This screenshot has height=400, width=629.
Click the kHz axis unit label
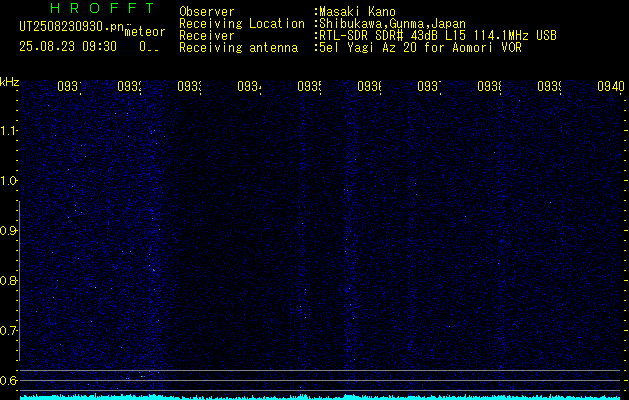tap(9, 82)
